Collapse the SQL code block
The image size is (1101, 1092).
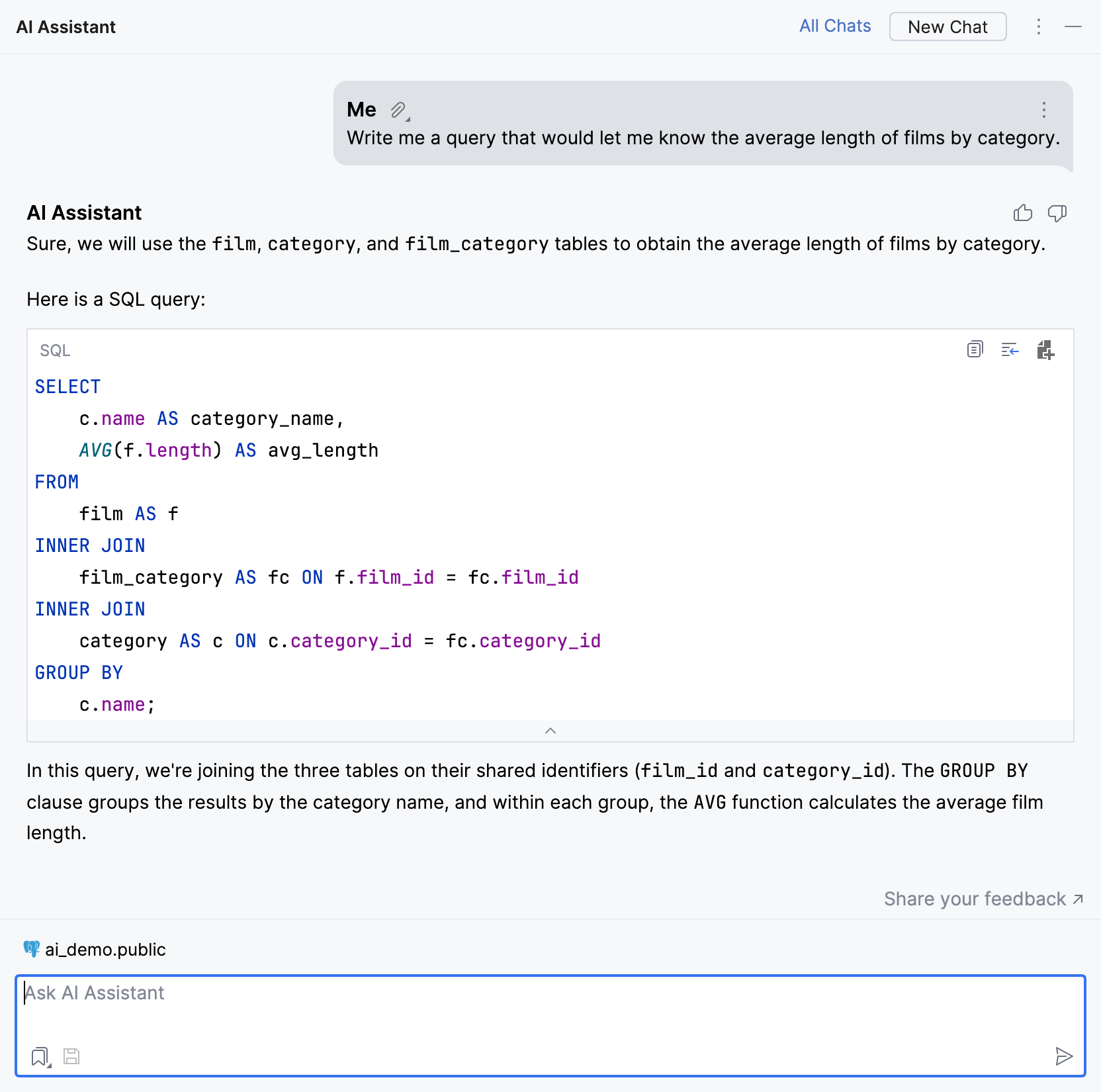click(x=550, y=731)
